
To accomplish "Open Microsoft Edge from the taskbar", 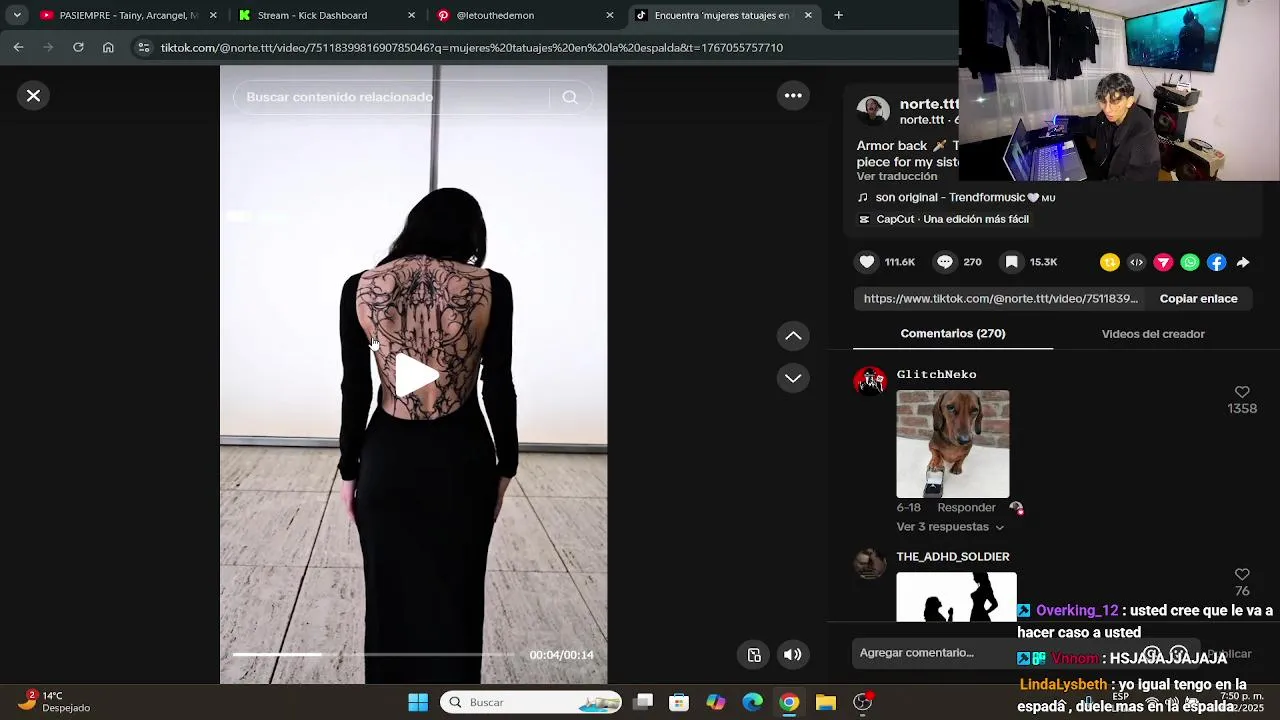I will 753,702.
